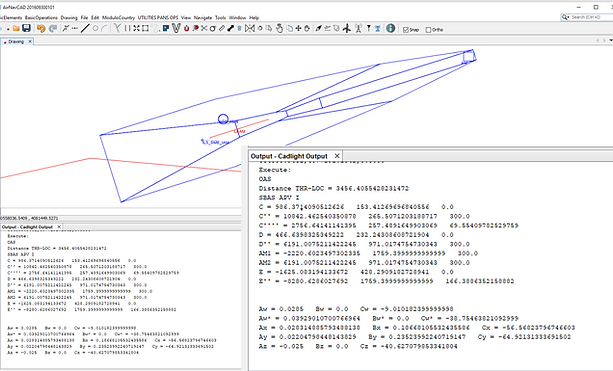Viewport: 613px width, 371px height.
Task: Open the Edit menu
Action: (95, 18)
